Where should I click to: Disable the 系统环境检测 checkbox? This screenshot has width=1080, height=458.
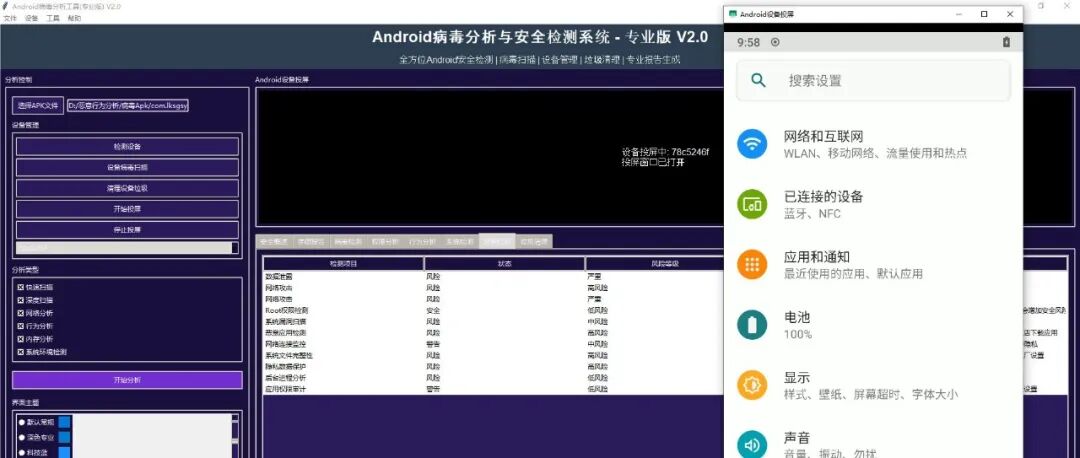(21, 352)
